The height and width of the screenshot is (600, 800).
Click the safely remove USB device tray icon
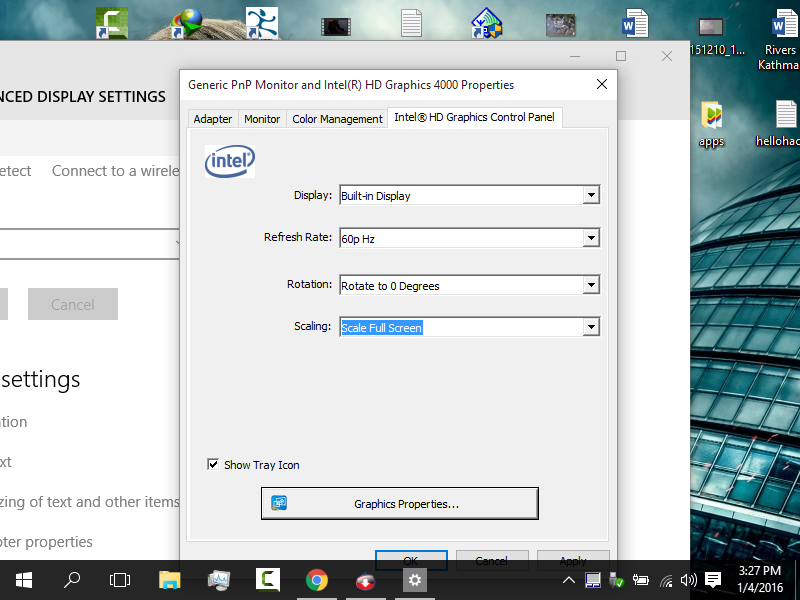[x=614, y=579]
